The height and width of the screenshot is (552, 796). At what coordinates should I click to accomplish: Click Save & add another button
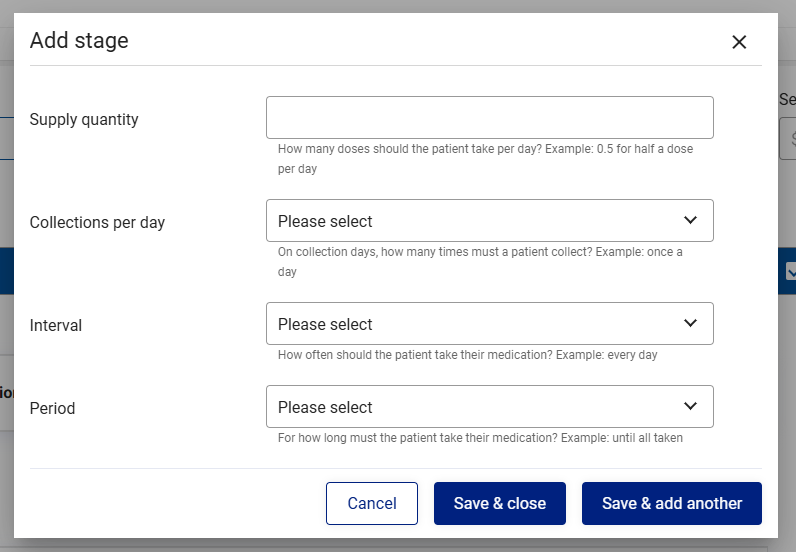point(672,503)
